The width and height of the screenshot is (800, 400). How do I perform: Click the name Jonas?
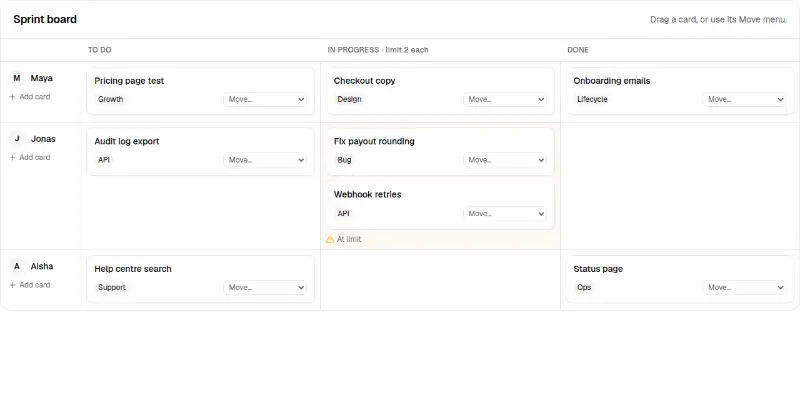[x=43, y=139]
